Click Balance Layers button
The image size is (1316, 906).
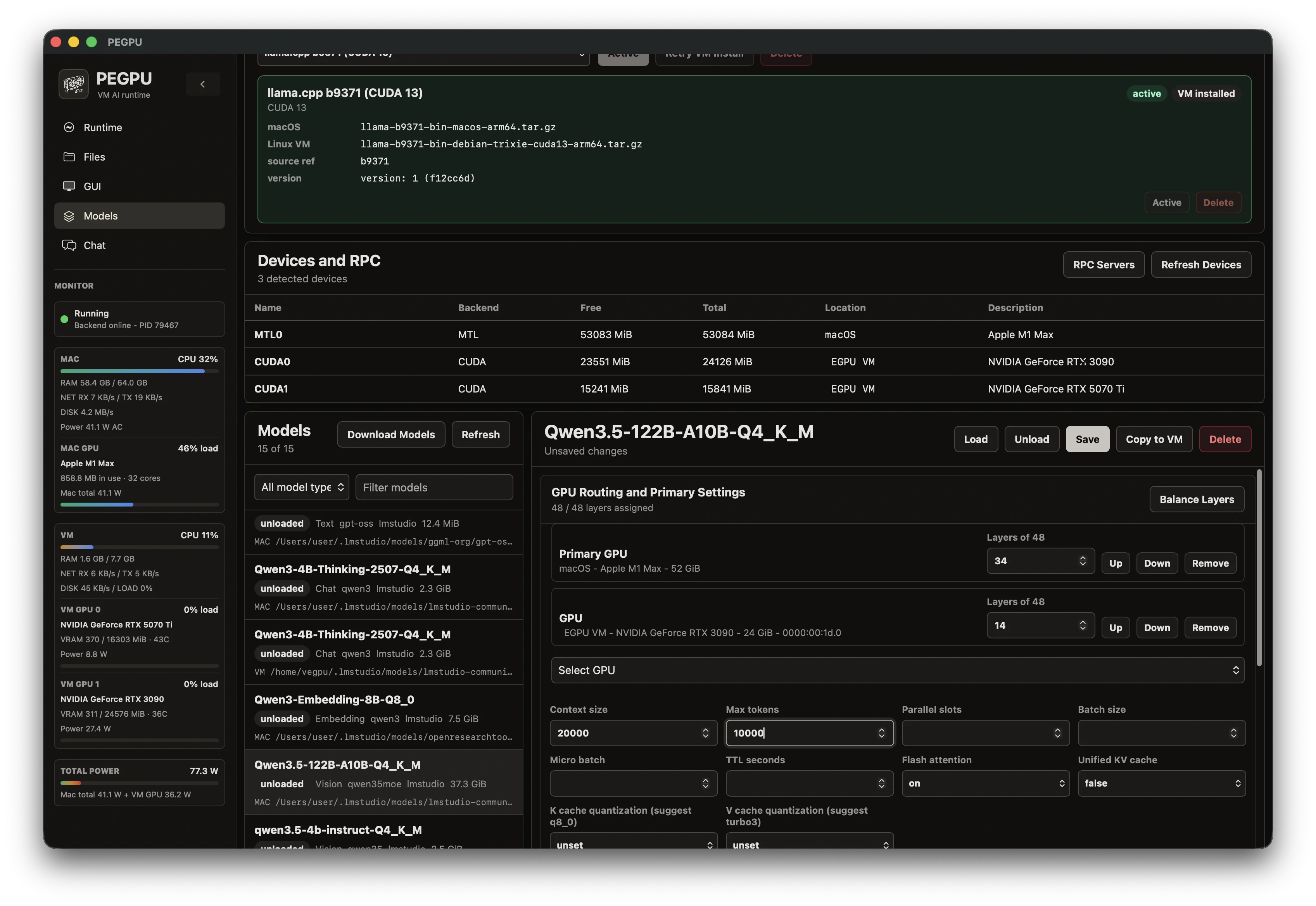[1196, 499]
